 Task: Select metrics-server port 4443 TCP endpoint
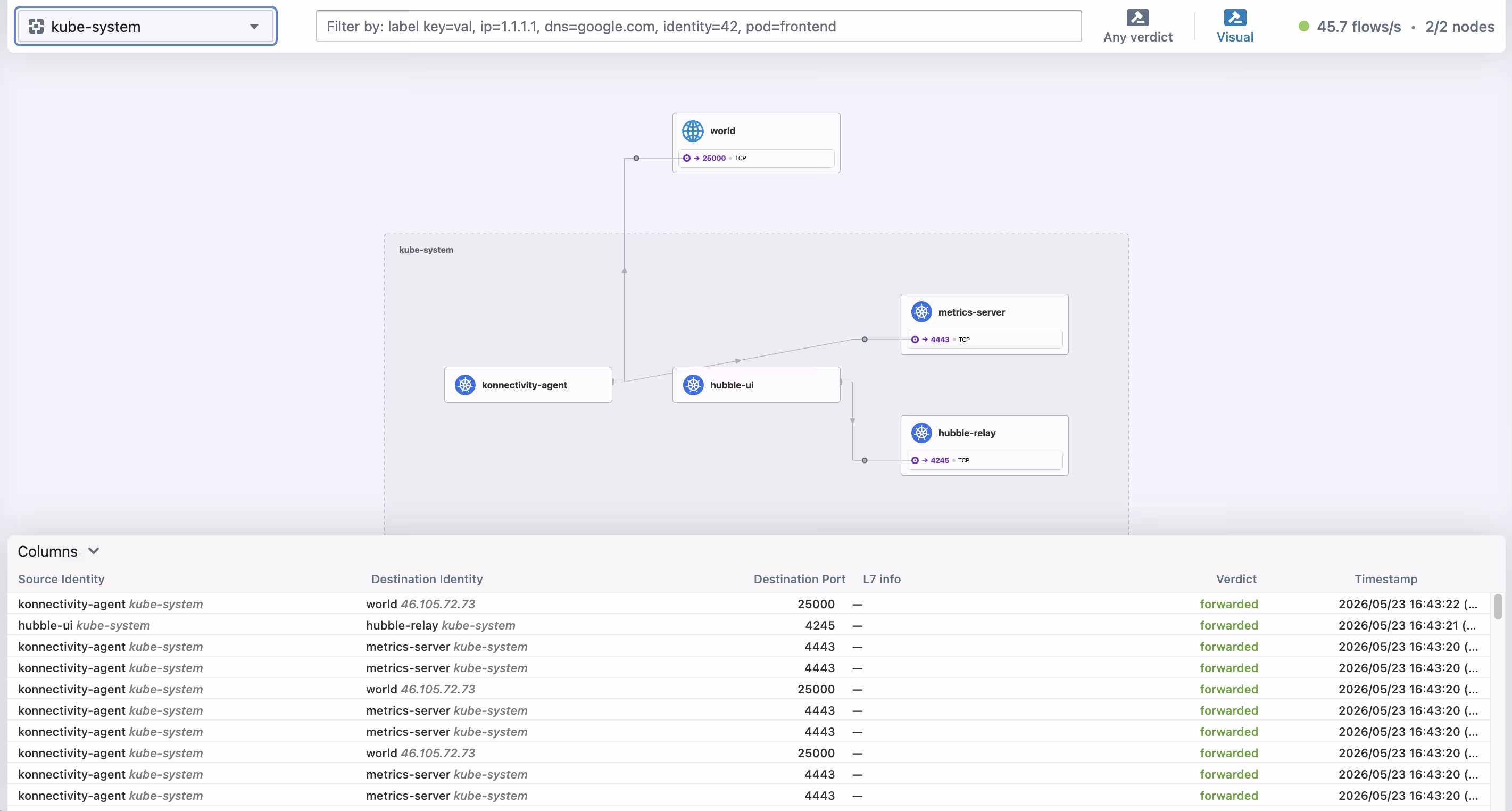tap(984, 340)
